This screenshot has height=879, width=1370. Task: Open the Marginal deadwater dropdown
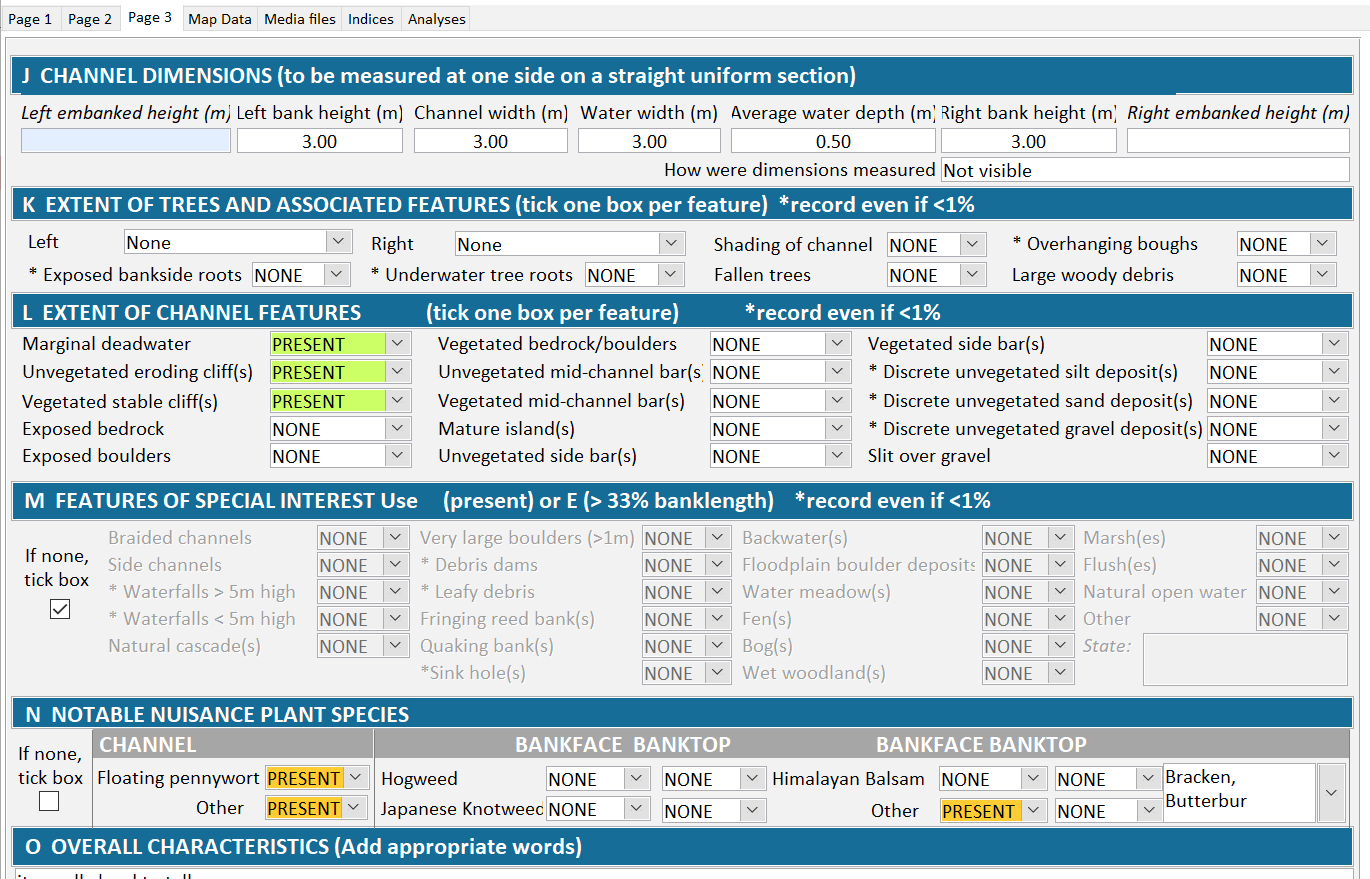pyautogui.click(x=340, y=344)
